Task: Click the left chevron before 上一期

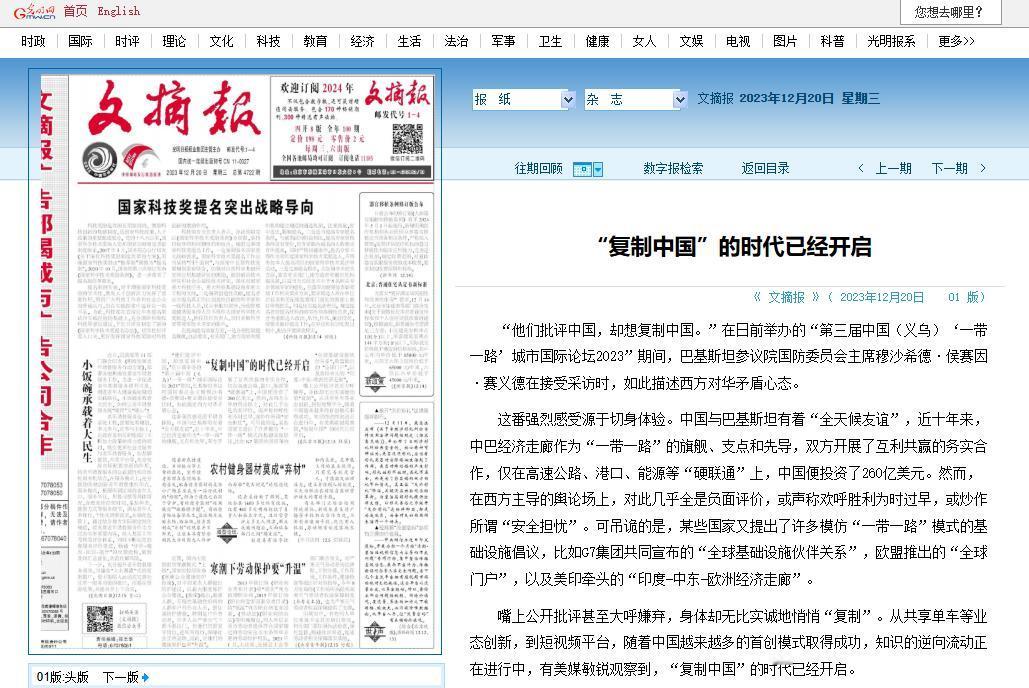Action: 861,169
